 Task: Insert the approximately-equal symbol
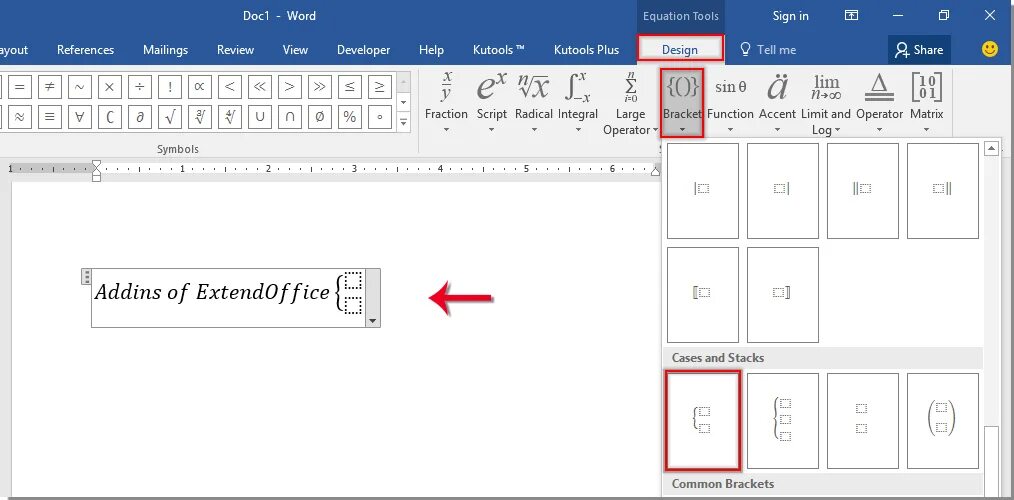click(19, 117)
